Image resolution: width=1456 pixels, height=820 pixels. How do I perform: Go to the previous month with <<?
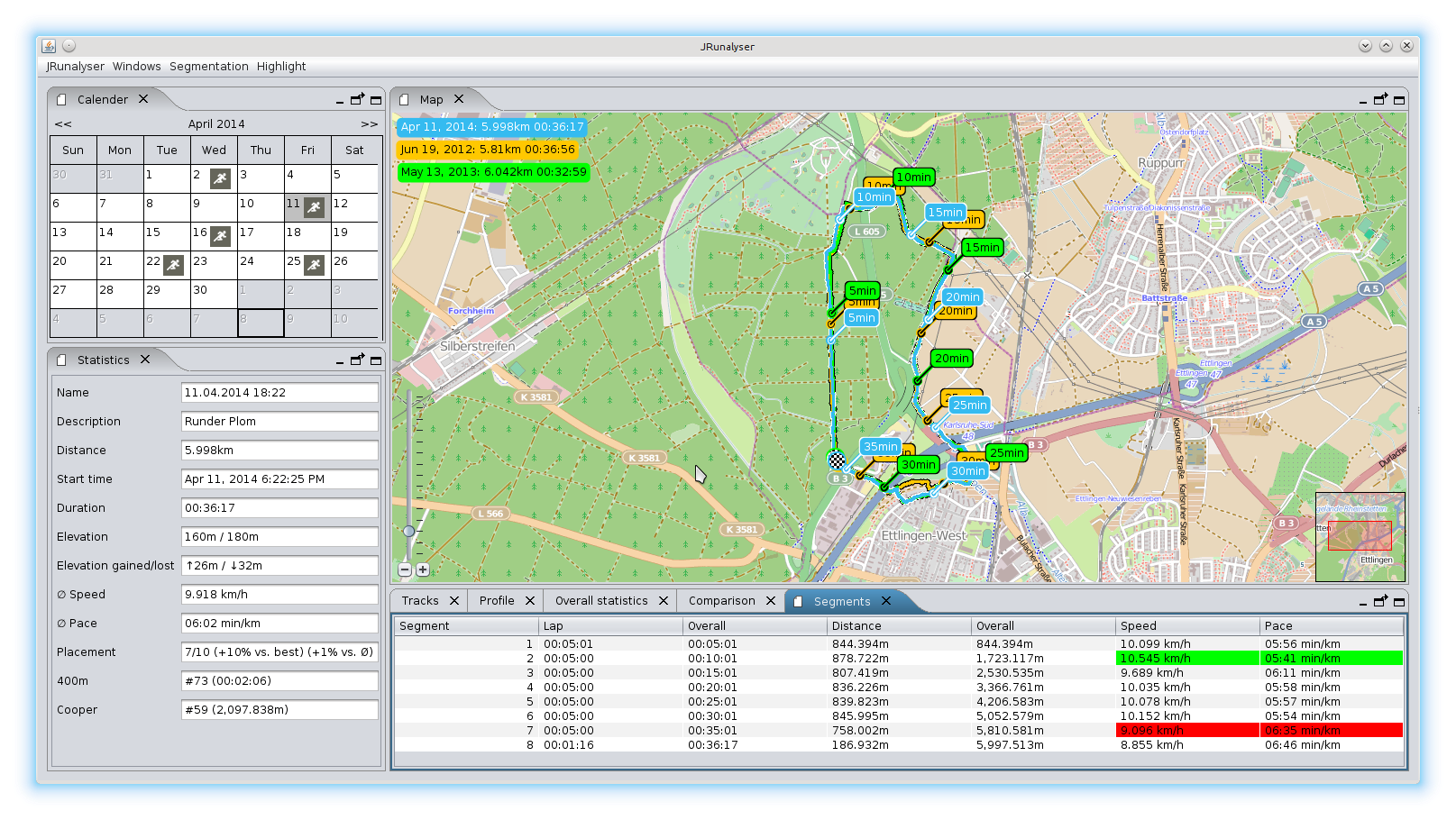click(x=62, y=123)
